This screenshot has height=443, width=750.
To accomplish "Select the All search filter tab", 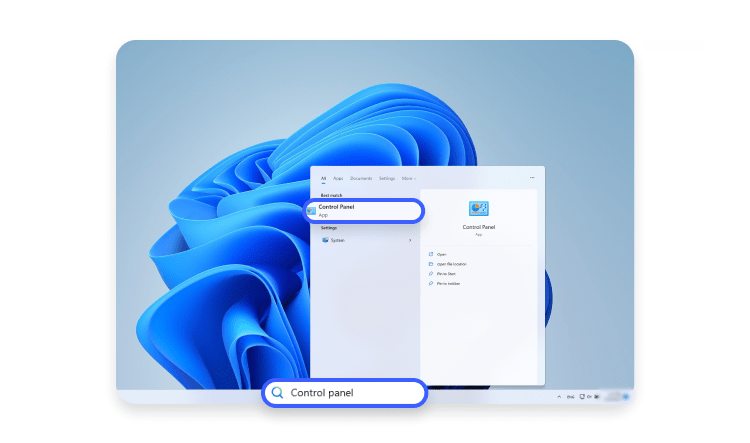I will pyautogui.click(x=323, y=178).
